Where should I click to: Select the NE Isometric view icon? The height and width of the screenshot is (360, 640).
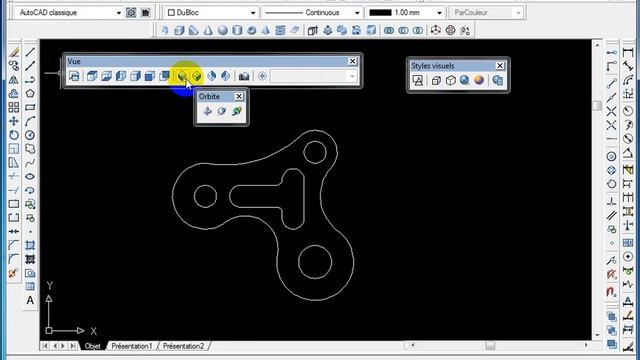click(211, 76)
